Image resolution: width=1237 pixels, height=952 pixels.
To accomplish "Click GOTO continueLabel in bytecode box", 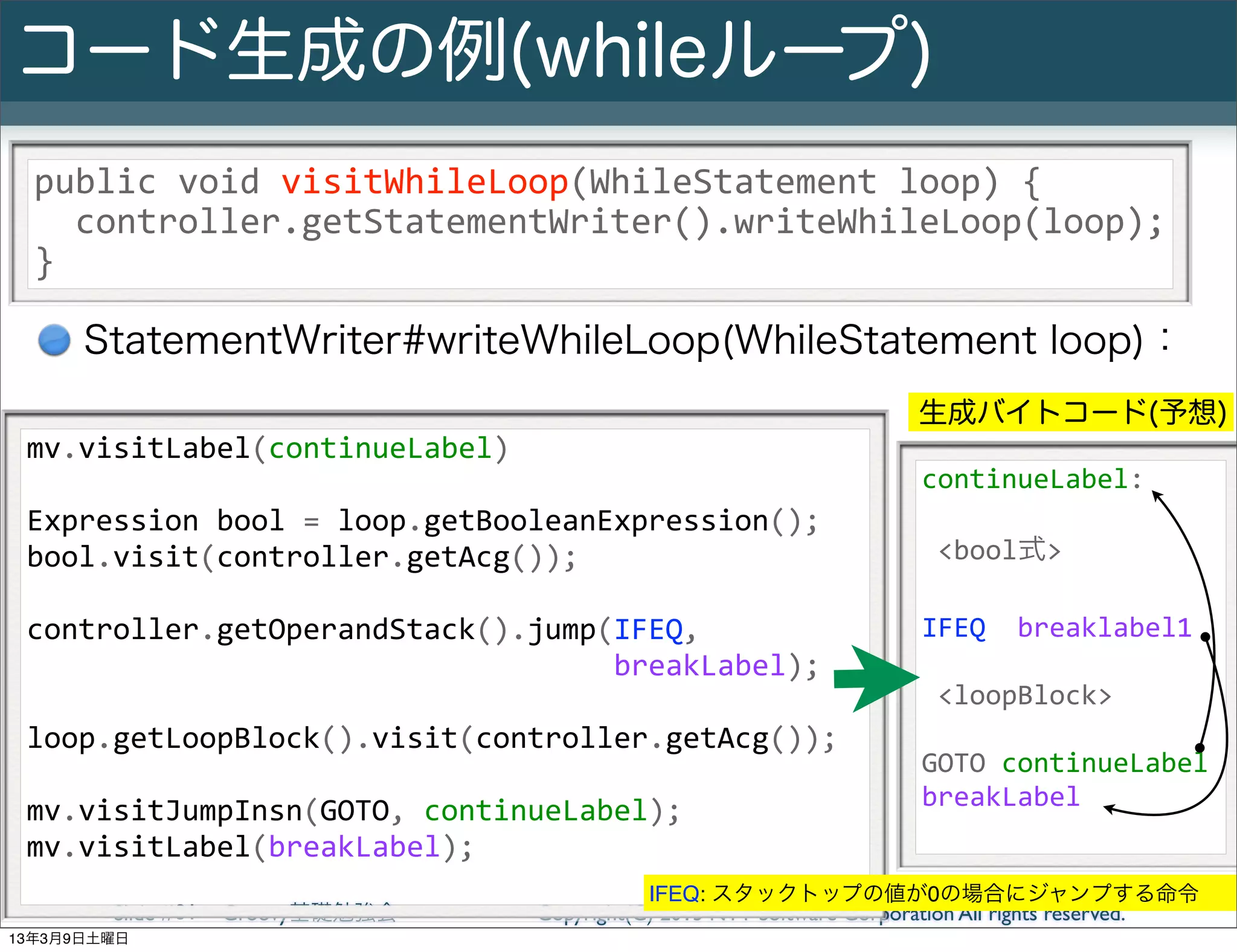I will tap(1064, 763).
